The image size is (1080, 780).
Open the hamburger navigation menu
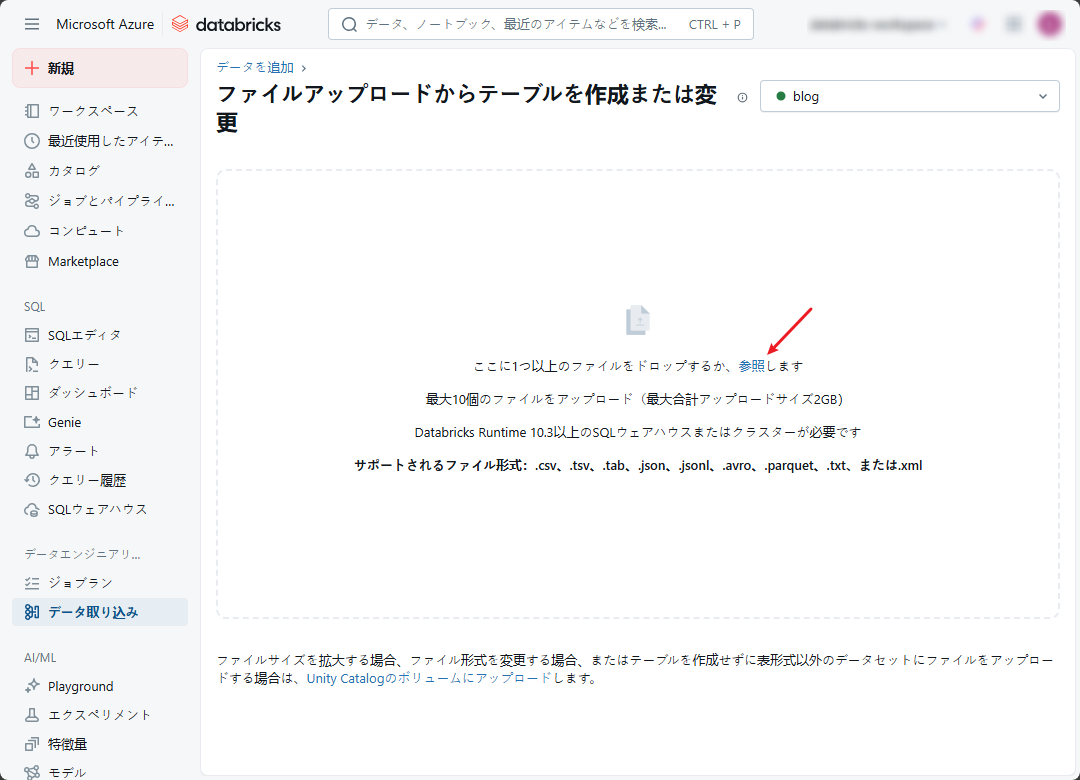point(32,24)
